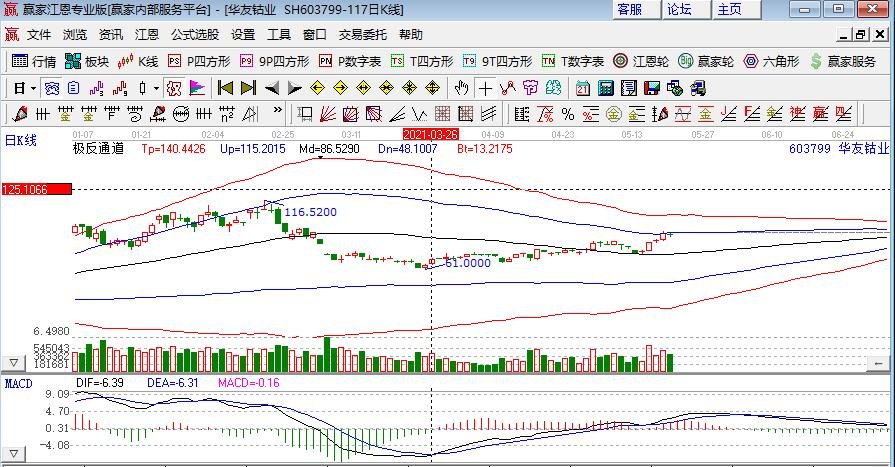The height and width of the screenshot is (467, 895).
Task: Click the arrow button right of volume panel
Action: point(878,363)
